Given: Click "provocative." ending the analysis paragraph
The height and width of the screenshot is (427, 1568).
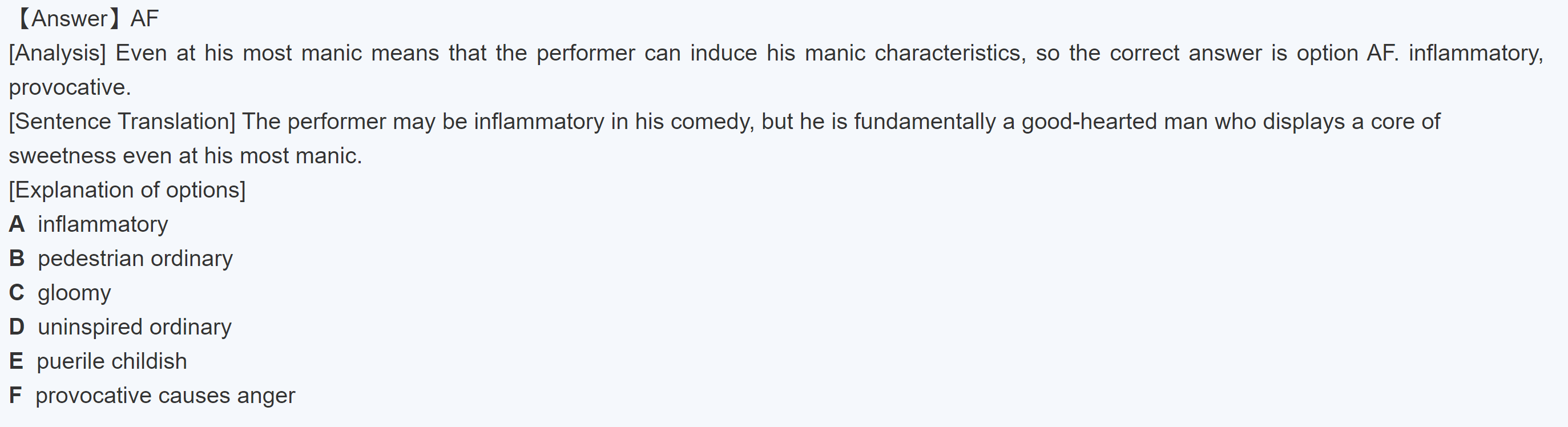Looking at the screenshot, I should click(x=70, y=88).
